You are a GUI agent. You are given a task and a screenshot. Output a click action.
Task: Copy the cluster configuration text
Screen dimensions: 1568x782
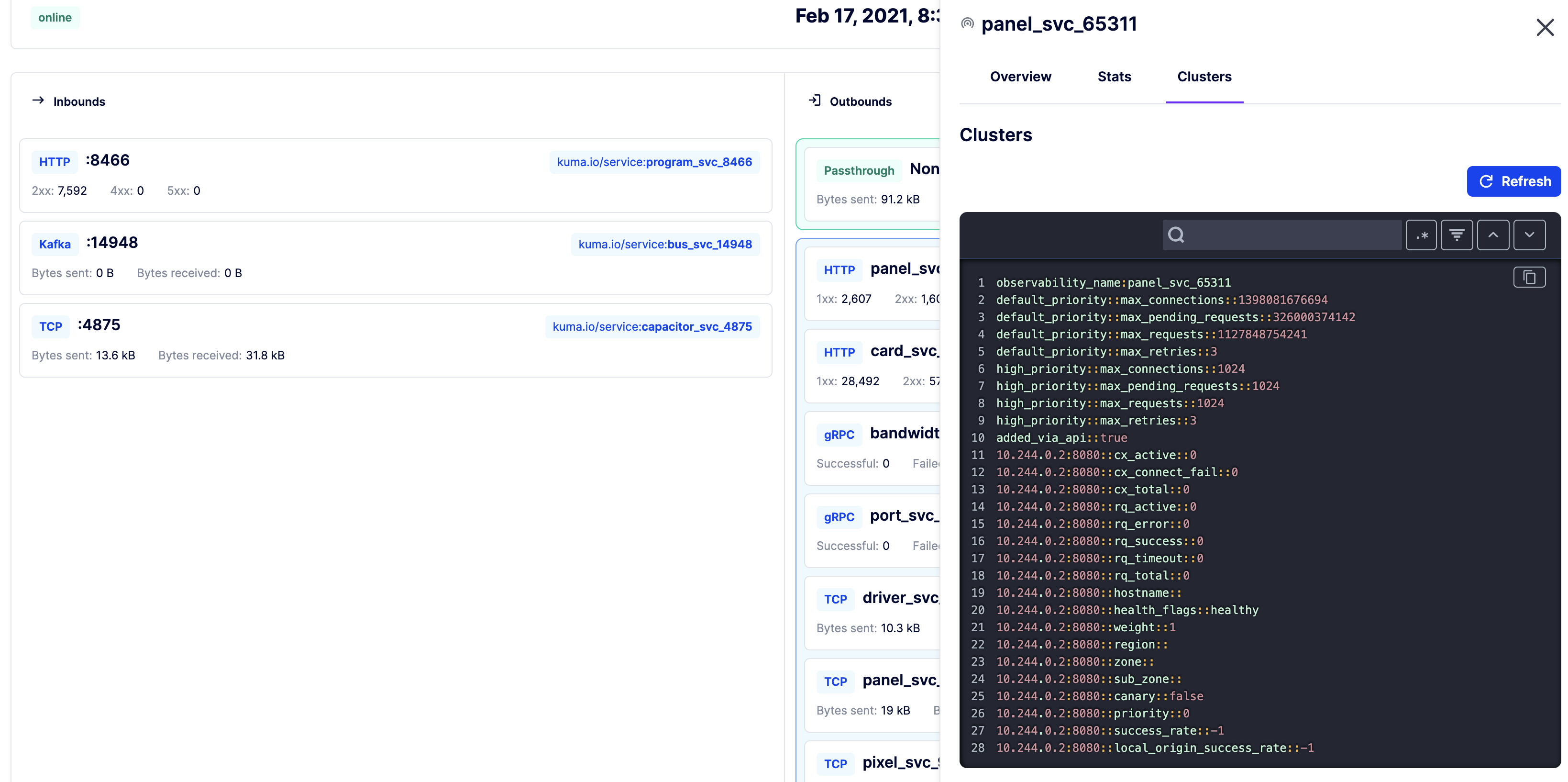[x=1530, y=277]
